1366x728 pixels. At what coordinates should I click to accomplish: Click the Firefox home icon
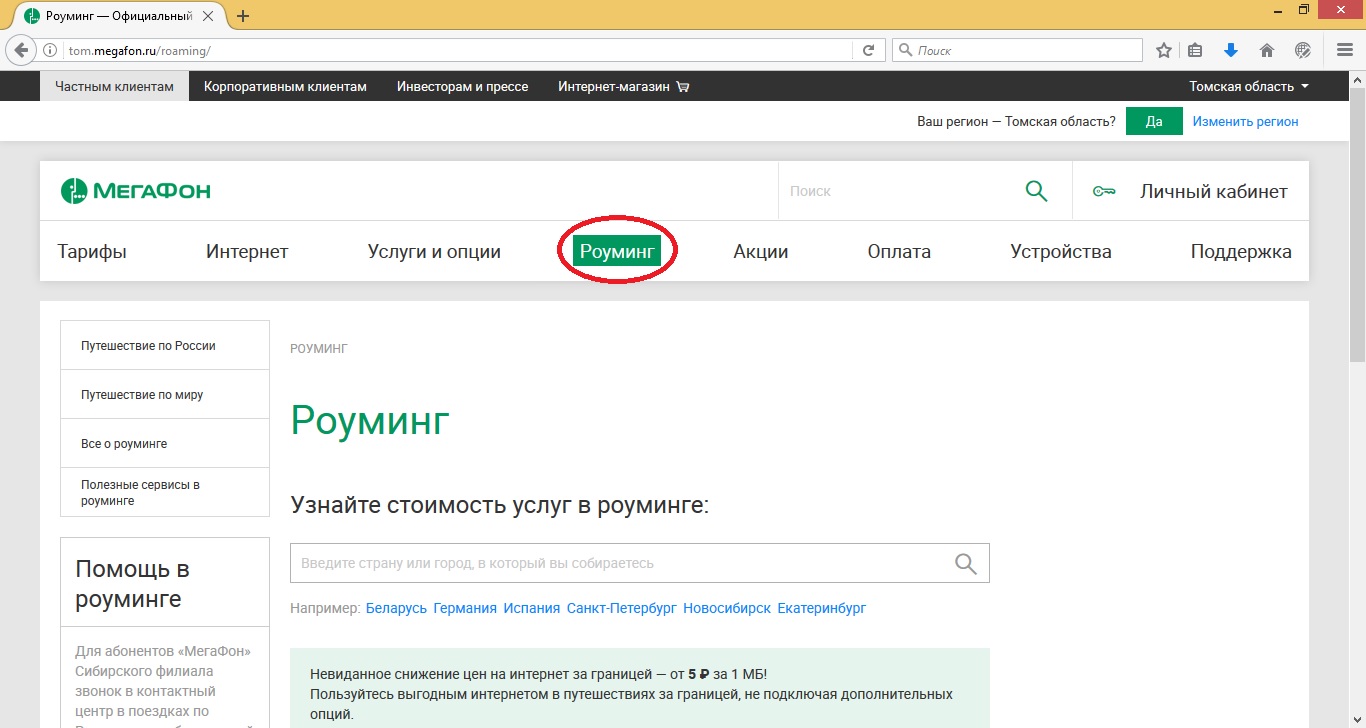1266,49
